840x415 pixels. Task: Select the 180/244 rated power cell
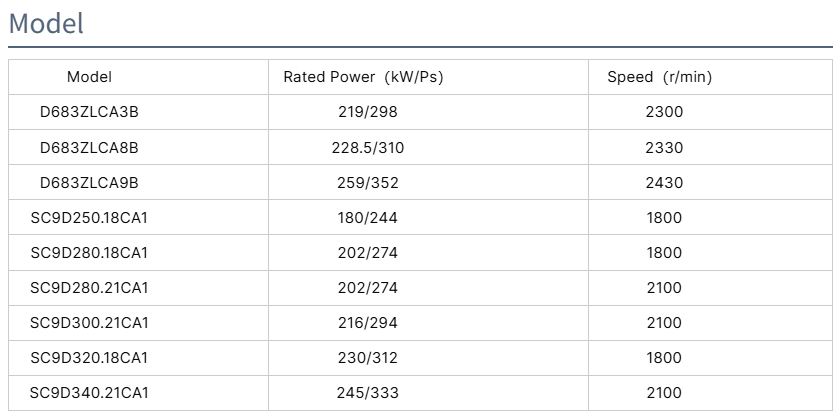tap(368, 218)
